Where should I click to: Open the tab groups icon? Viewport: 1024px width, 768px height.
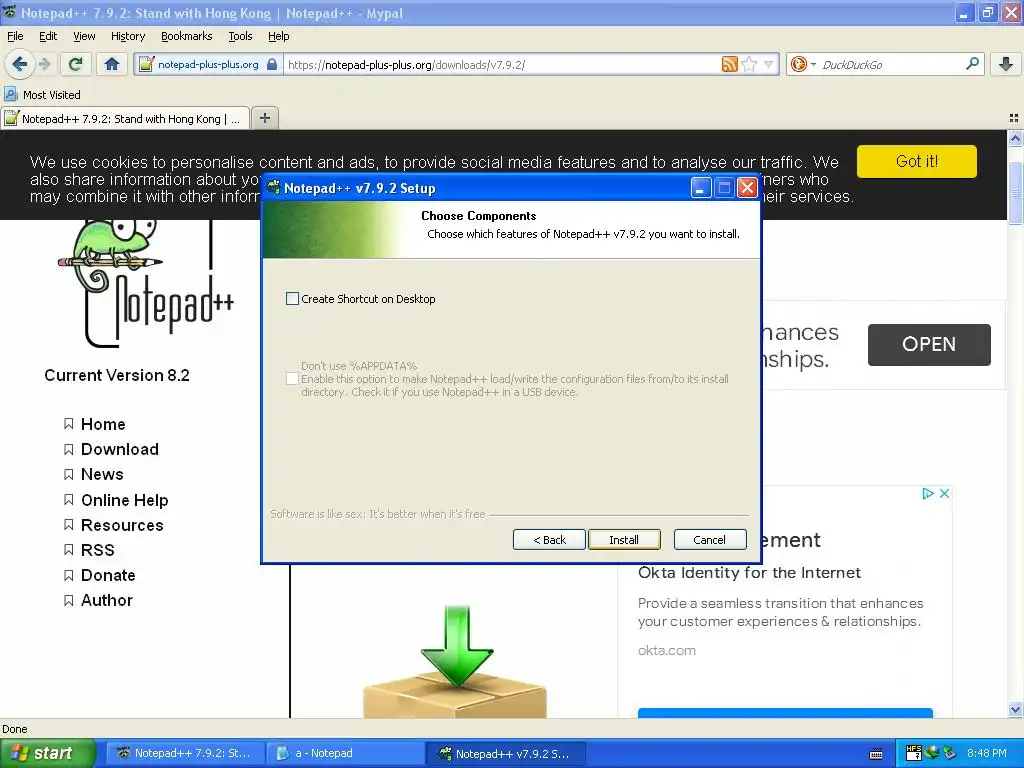[x=1014, y=118]
